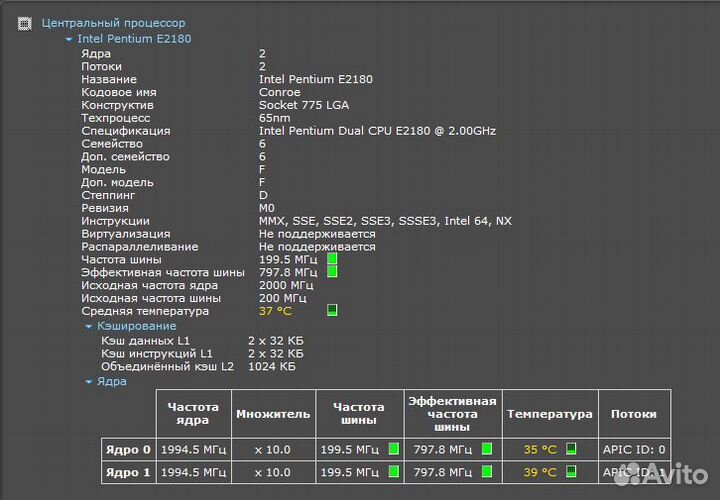Click Ядро 1 temperature graph icon
Screen dimensions: 720x500
(x=571, y=471)
